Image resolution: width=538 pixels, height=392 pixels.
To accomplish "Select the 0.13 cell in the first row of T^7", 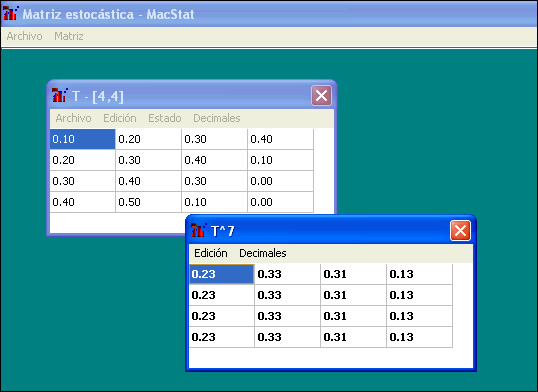I will pyautogui.click(x=420, y=274).
